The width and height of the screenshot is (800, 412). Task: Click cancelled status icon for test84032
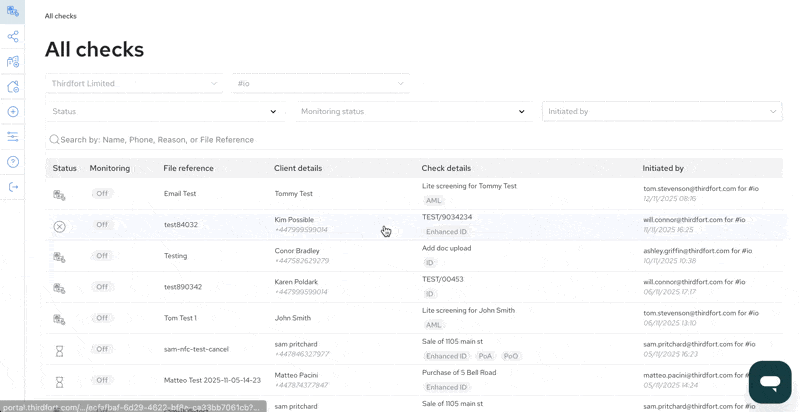tap(59, 227)
